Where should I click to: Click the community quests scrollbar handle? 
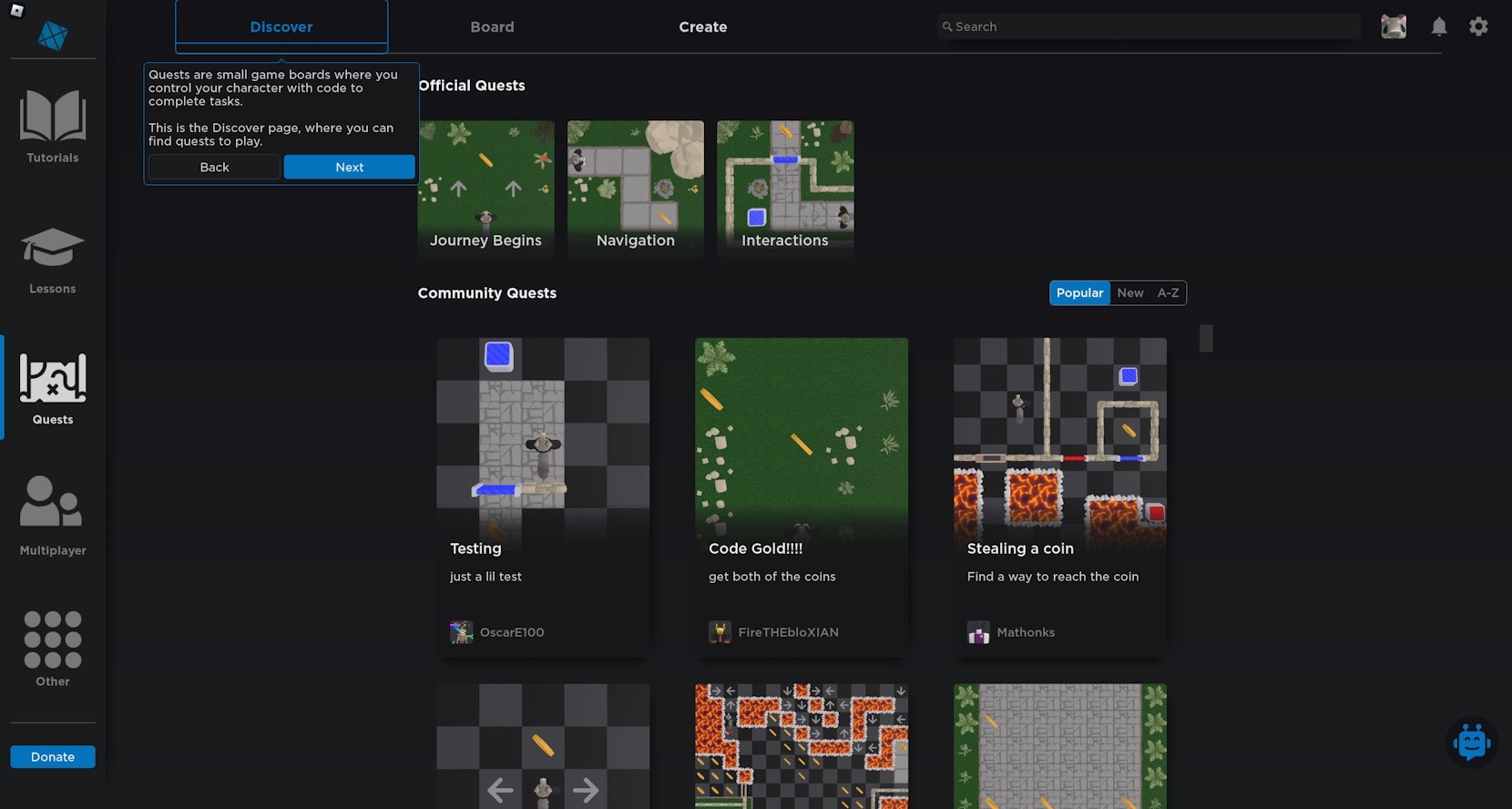click(x=1206, y=338)
